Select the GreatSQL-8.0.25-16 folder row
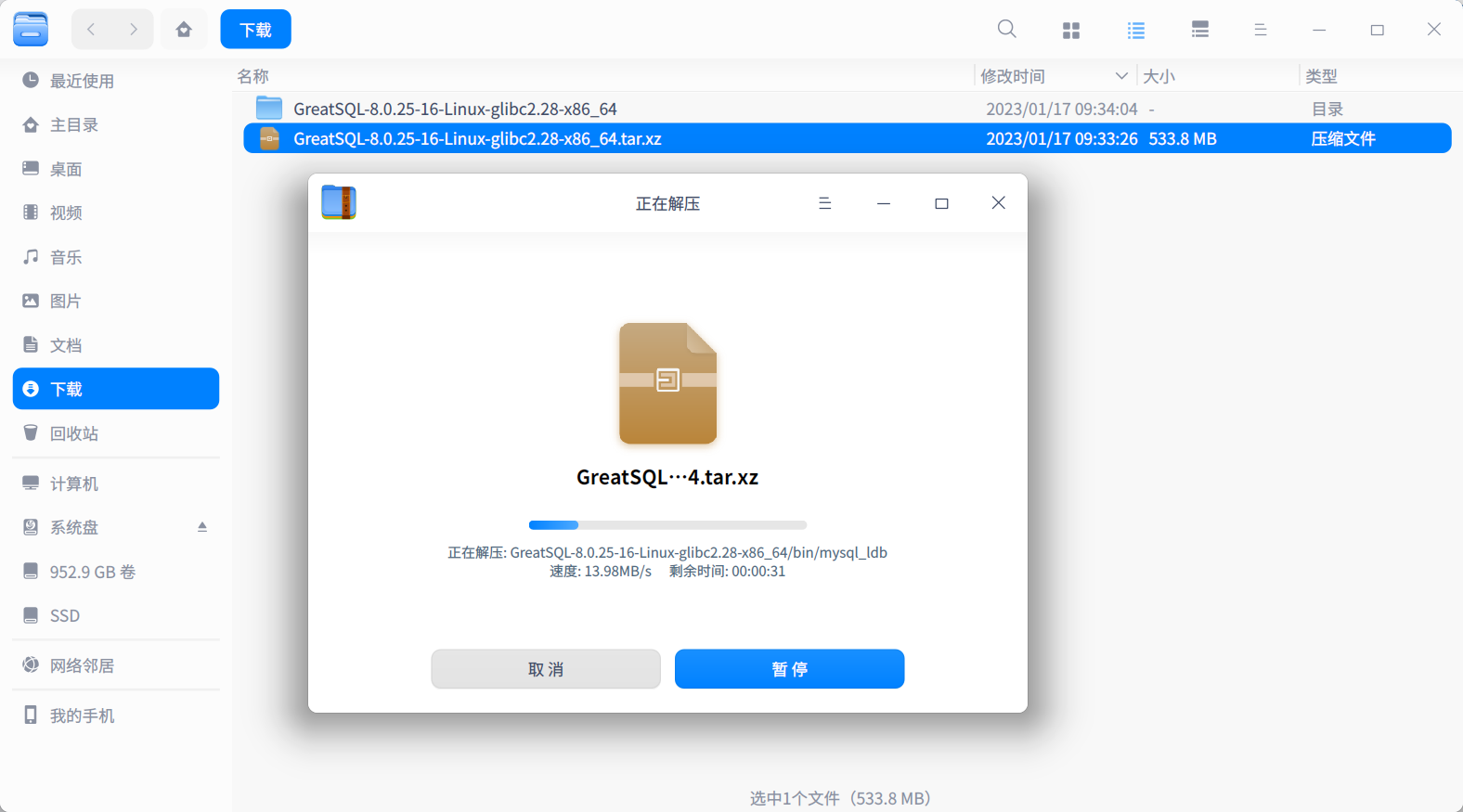This screenshot has width=1463, height=812. (848, 109)
